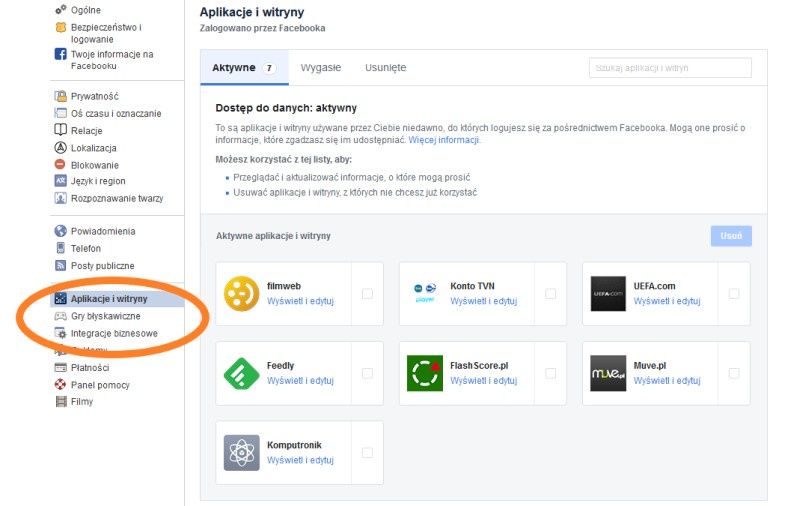Click the Usuń button
800x506 pixels.
click(x=731, y=236)
